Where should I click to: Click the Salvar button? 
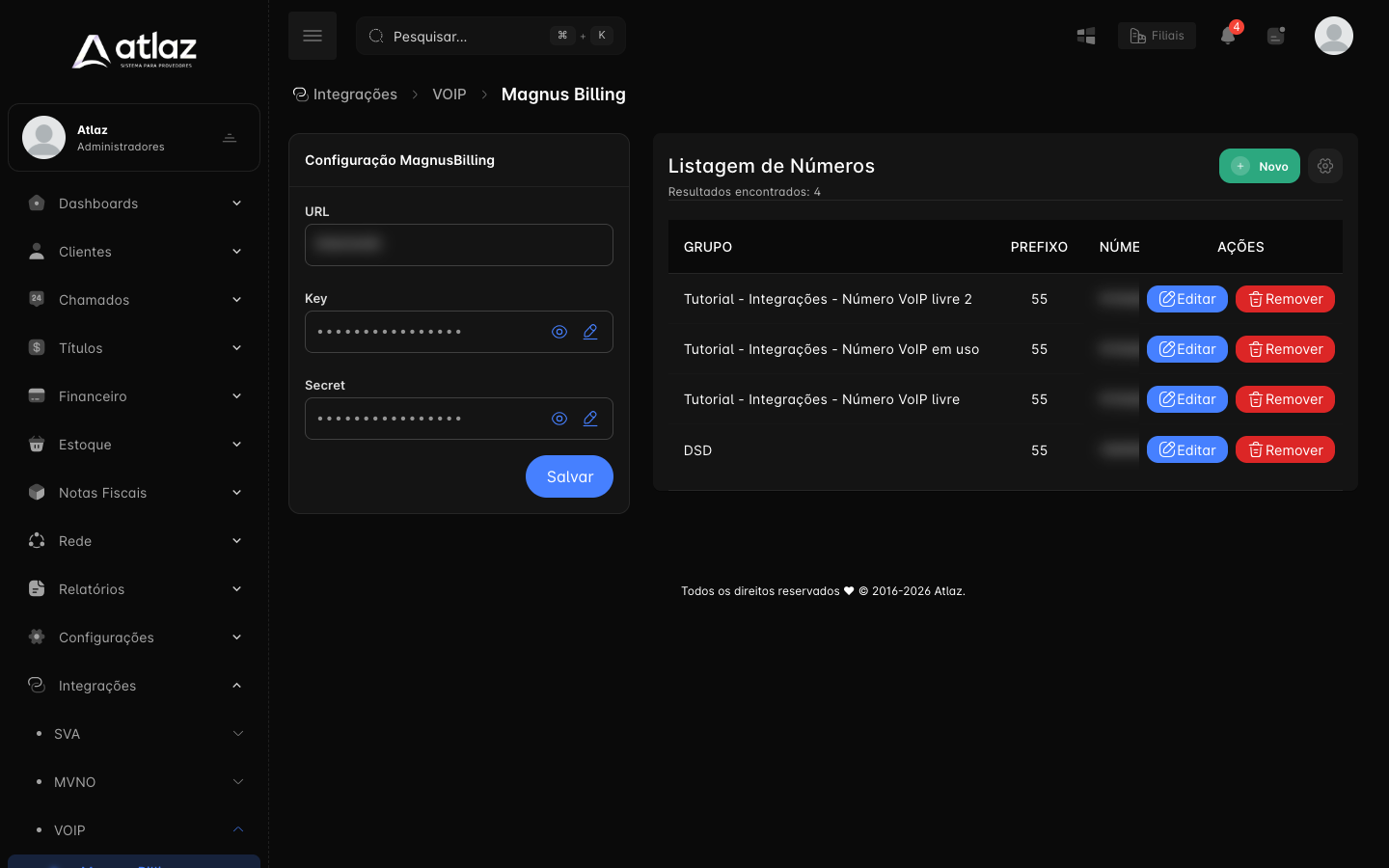click(569, 476)
